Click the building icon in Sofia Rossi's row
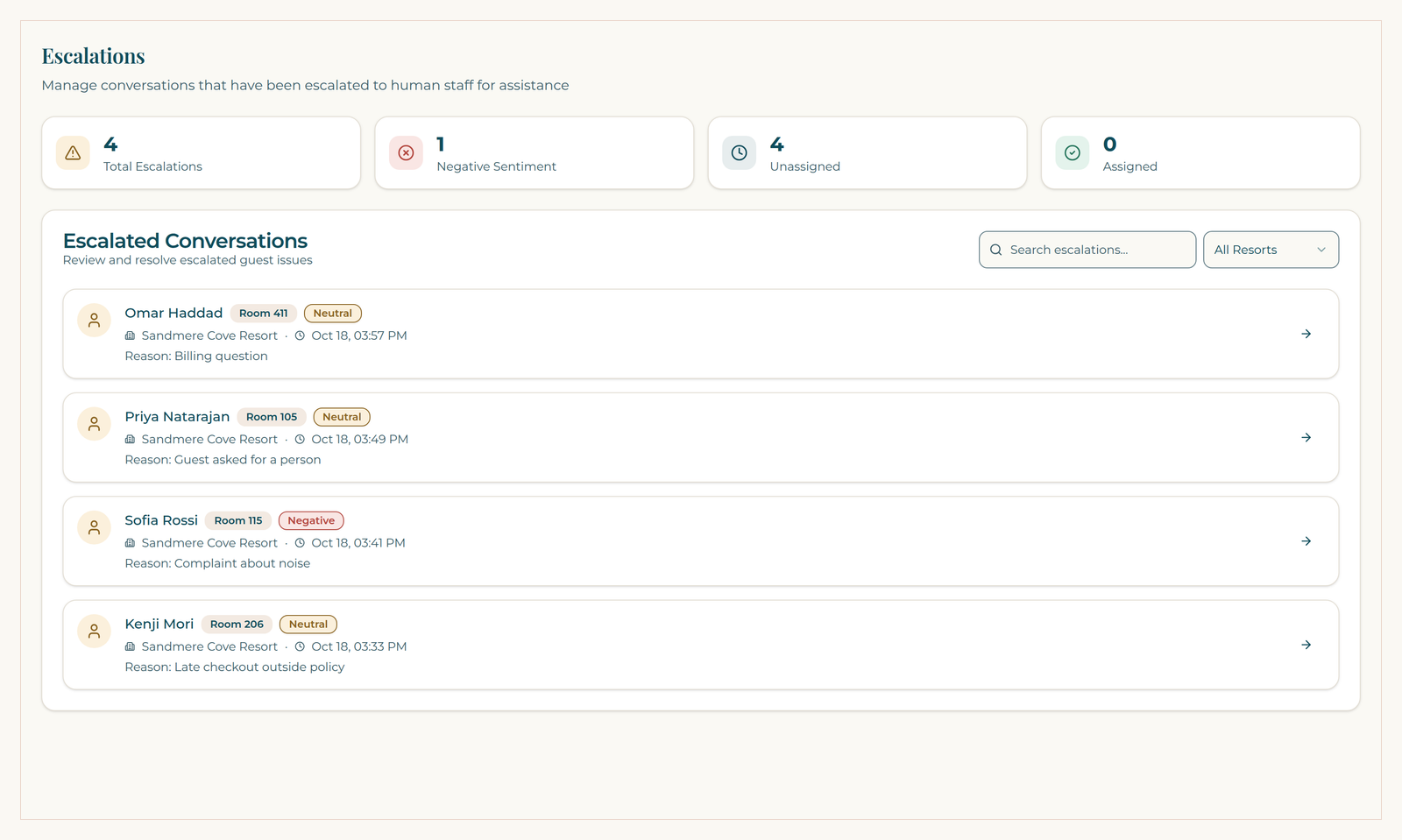This screenshot has height=840, width=1402. [130, 543]
